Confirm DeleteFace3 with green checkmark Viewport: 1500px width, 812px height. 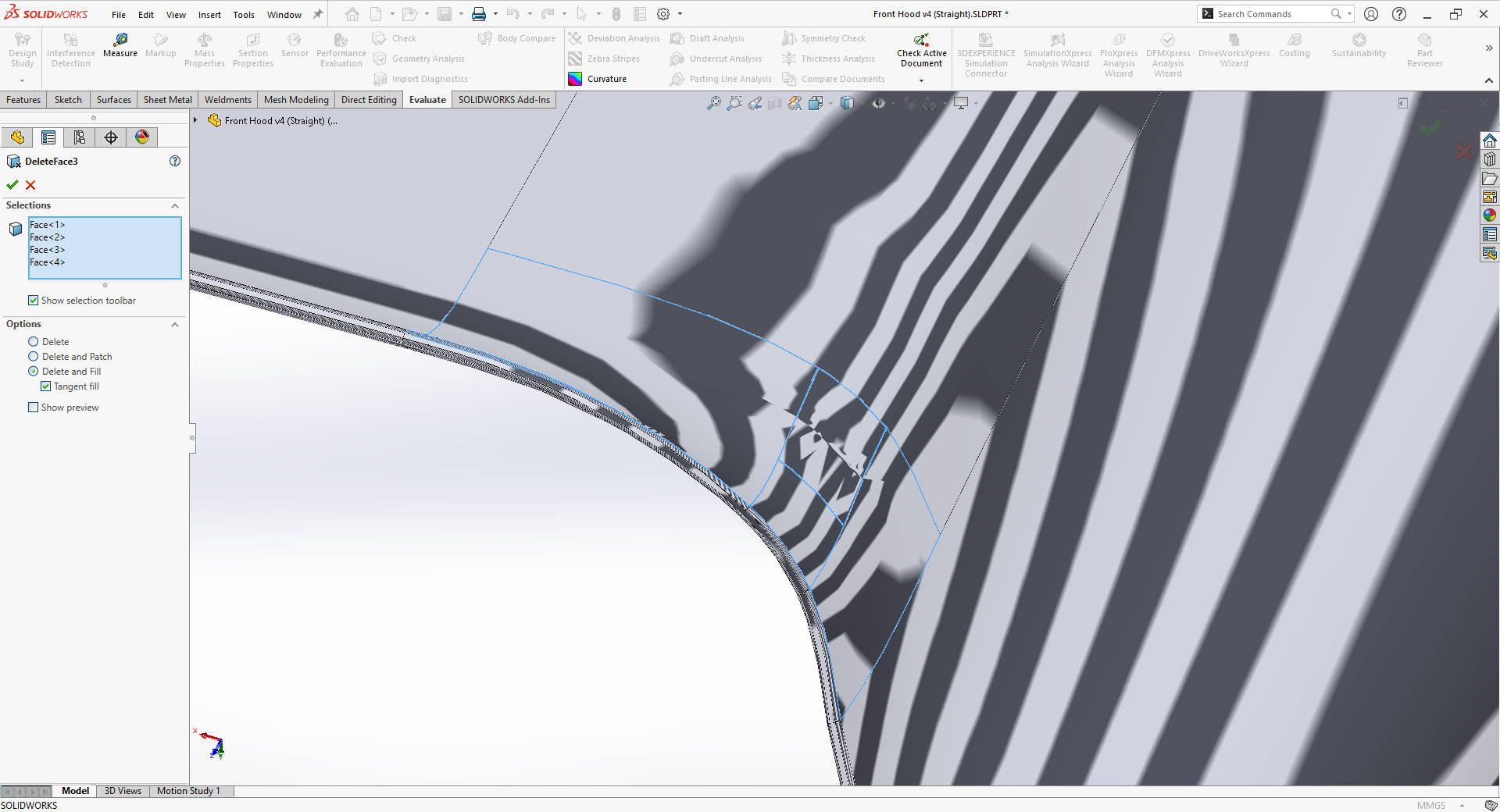tap(12, 185)
